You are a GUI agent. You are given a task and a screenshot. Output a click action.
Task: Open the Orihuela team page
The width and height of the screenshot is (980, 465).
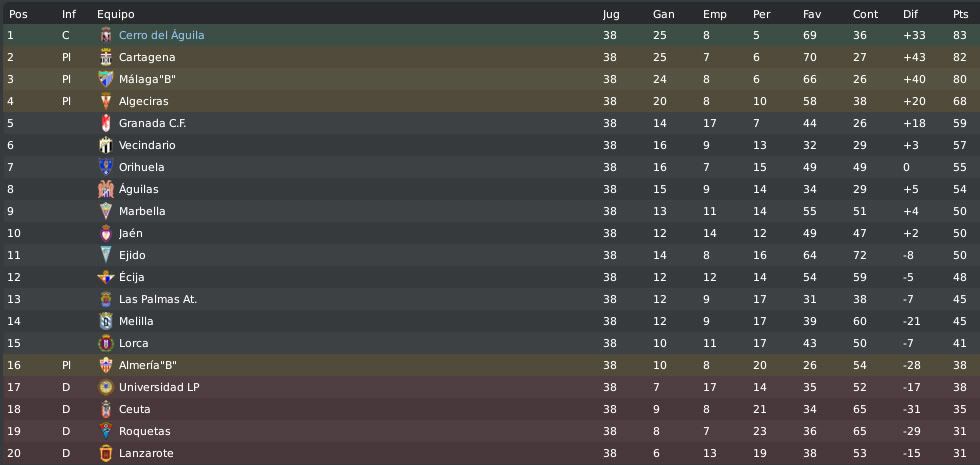(141, 168)
